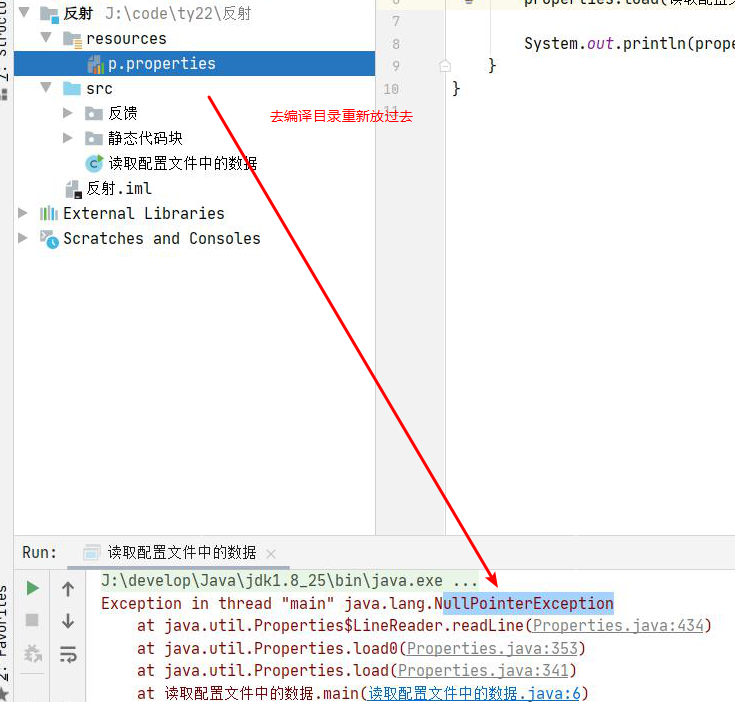Click editor line number 8
Image resolution: width=735 pixels, height=702 pixels.
(396, 44)
